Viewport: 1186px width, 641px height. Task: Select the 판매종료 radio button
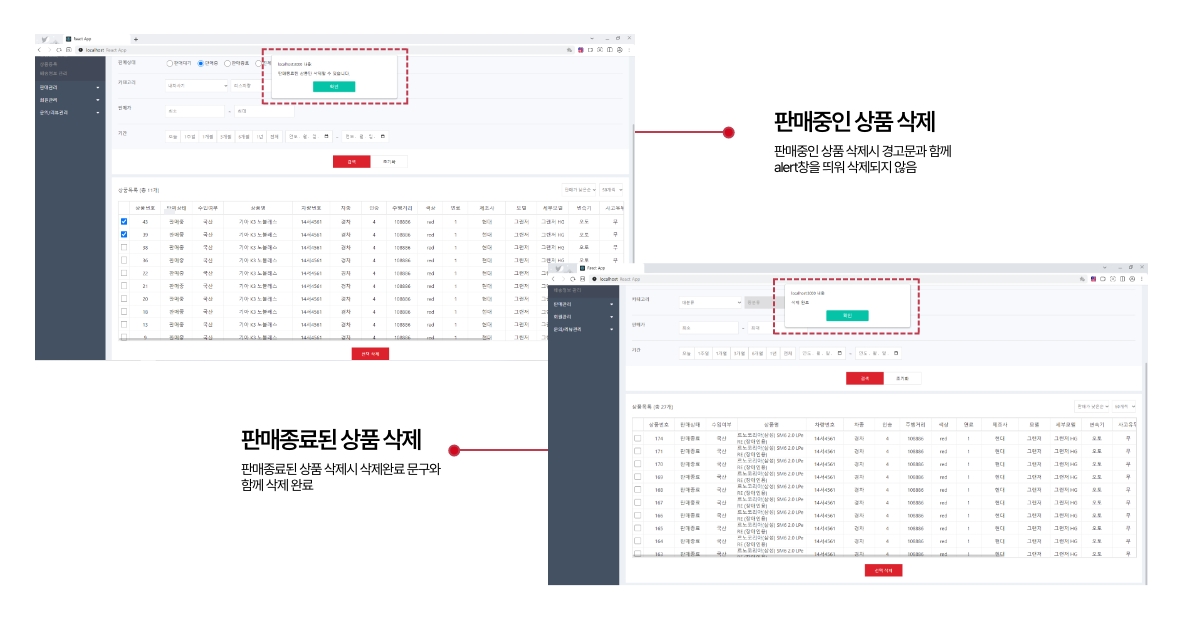[227, 64]
